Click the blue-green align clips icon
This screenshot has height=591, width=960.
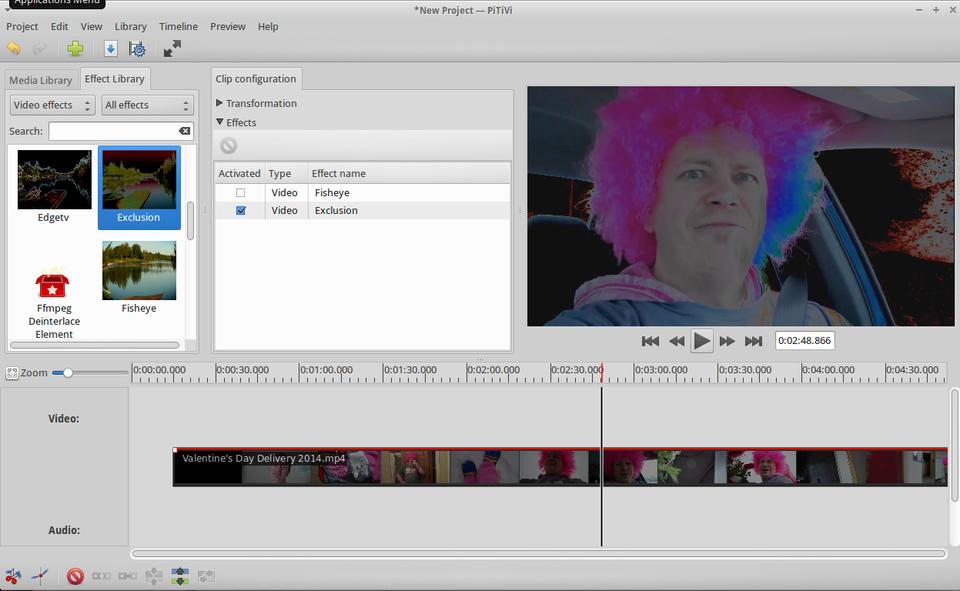tap(180, 576)
